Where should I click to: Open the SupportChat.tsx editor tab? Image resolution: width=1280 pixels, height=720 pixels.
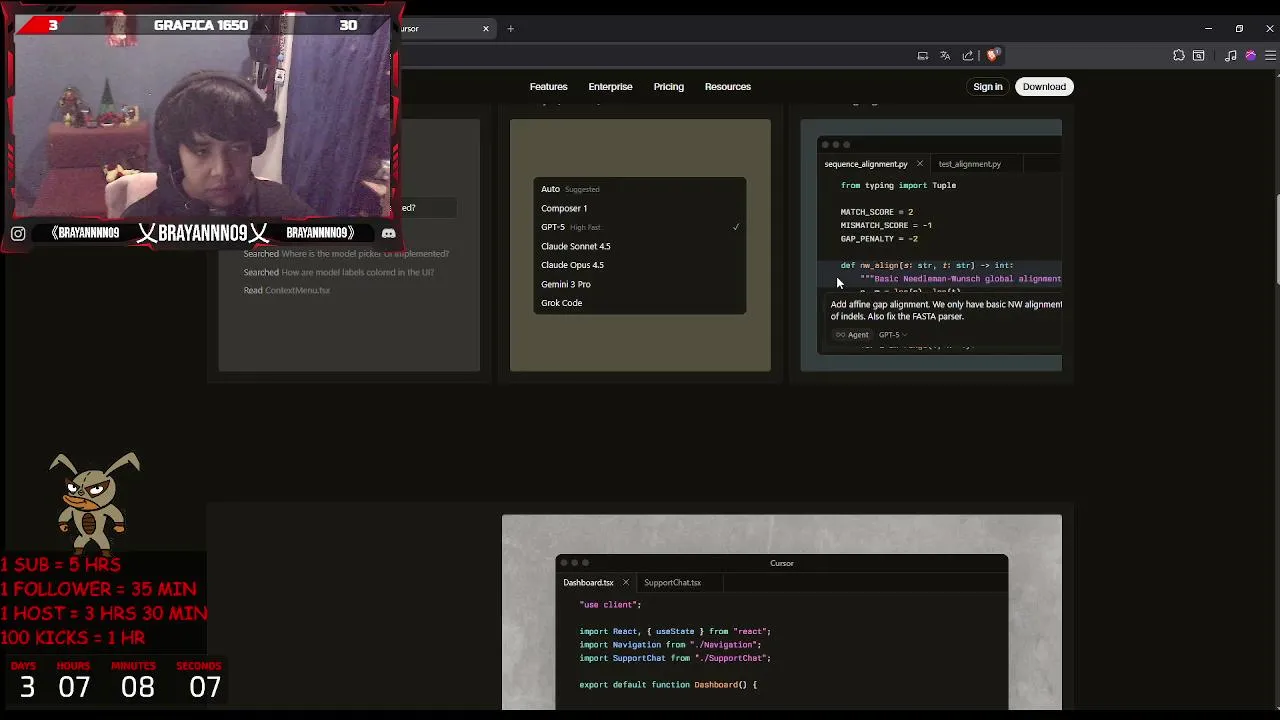(x=672, y=583)
